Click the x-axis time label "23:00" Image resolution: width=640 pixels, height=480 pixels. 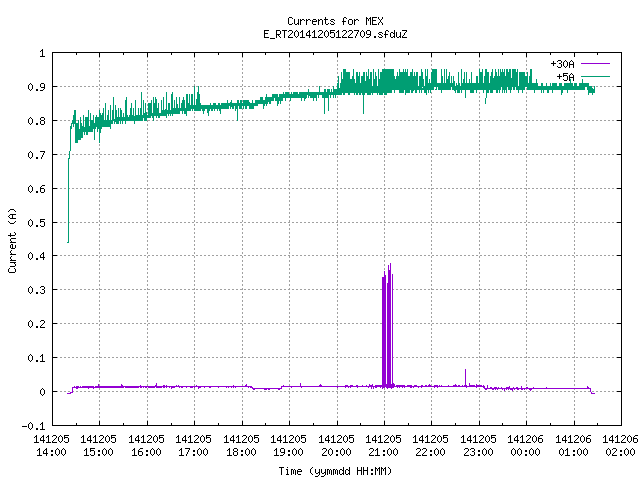click(478, 452)
